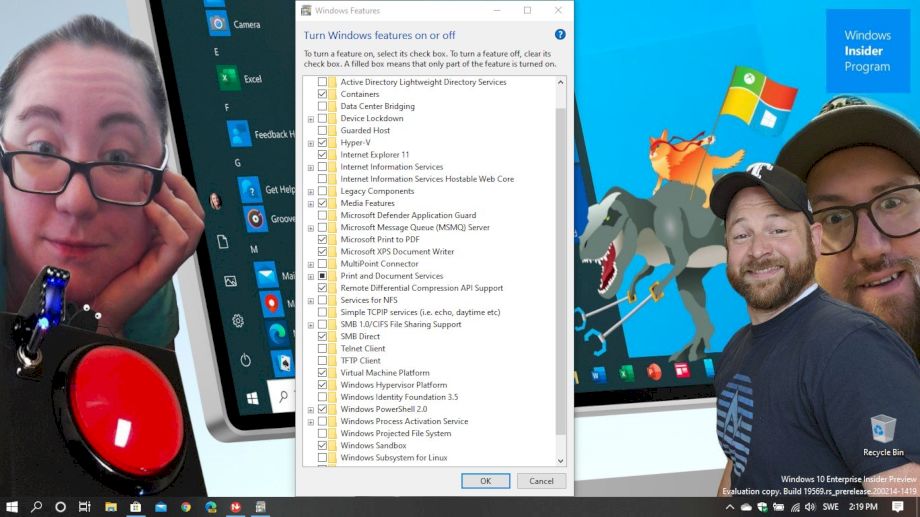Image resolution: width=920 pixels, height=517 pixels.
Task: Click Cancel in Windows Features dialog
Action: 541,481
